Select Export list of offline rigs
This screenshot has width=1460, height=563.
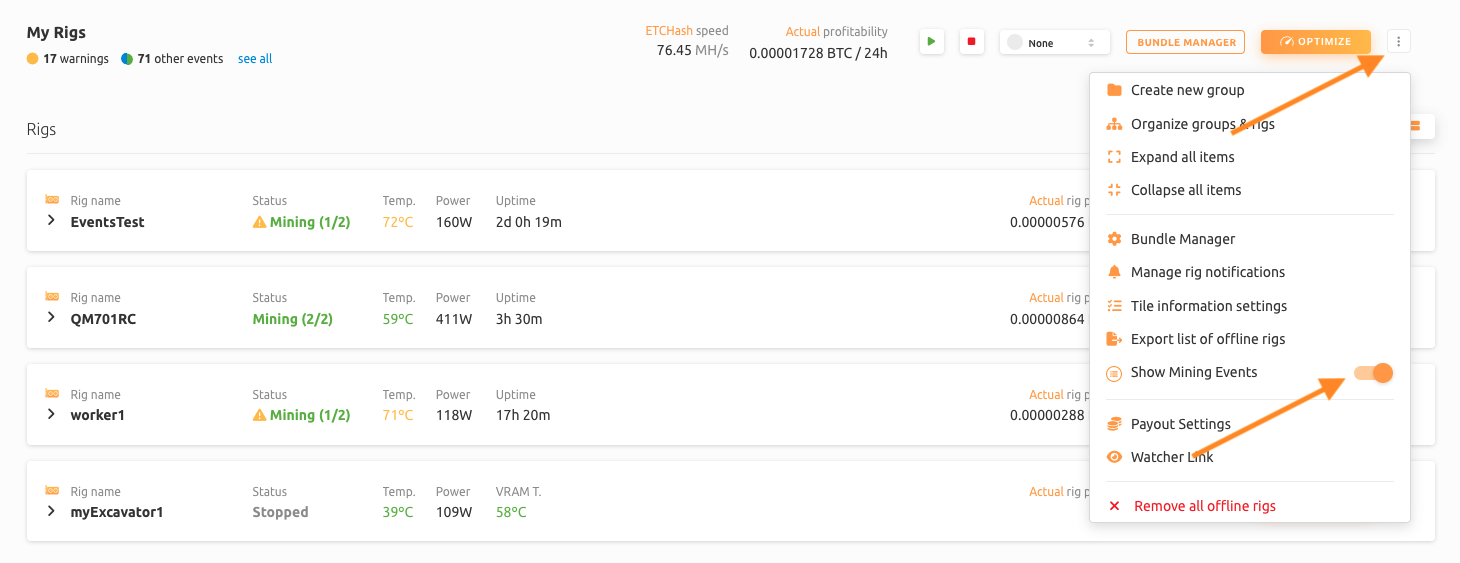point(1207,339)
